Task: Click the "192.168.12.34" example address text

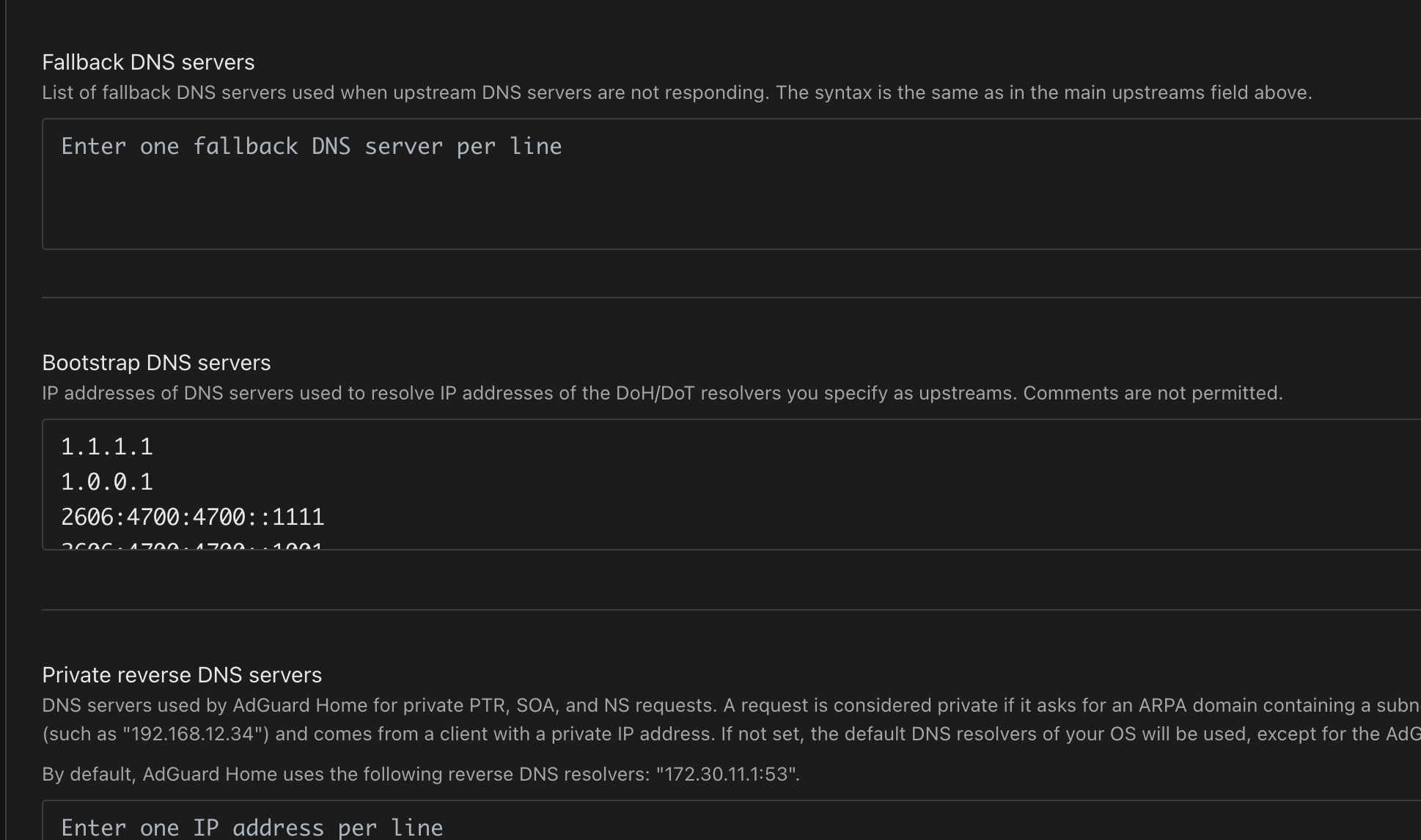Action: pyautogui.click(x=193, y=734)
